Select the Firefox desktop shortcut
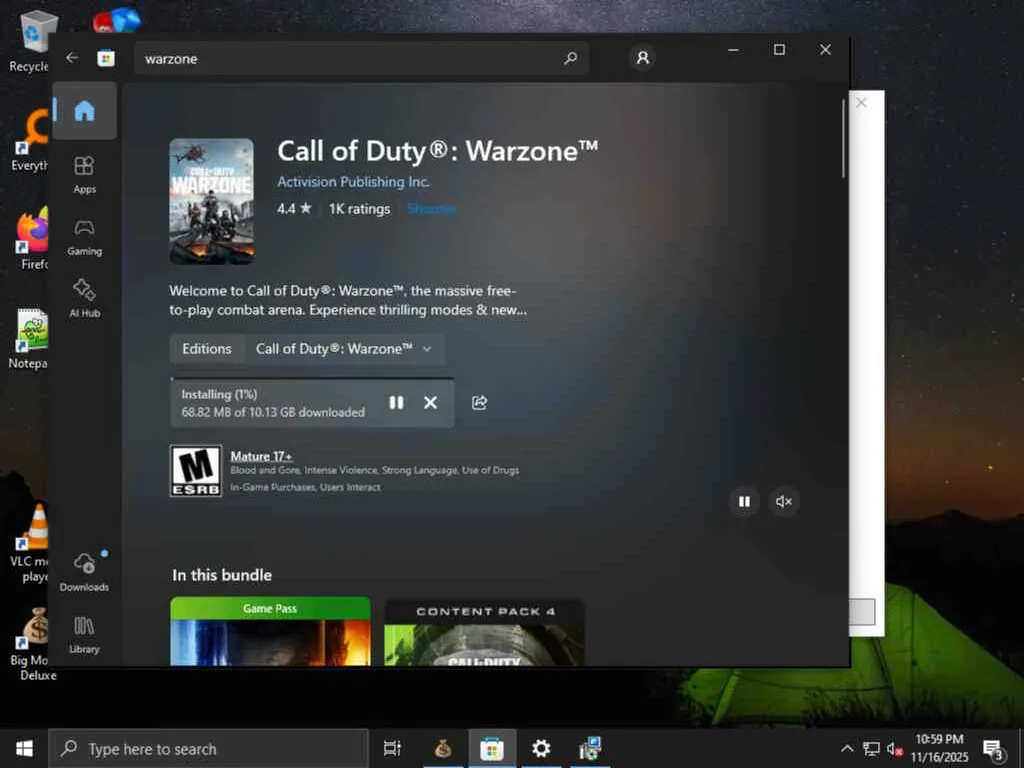Screen dimensions: 1024x768 pos(31,238)
